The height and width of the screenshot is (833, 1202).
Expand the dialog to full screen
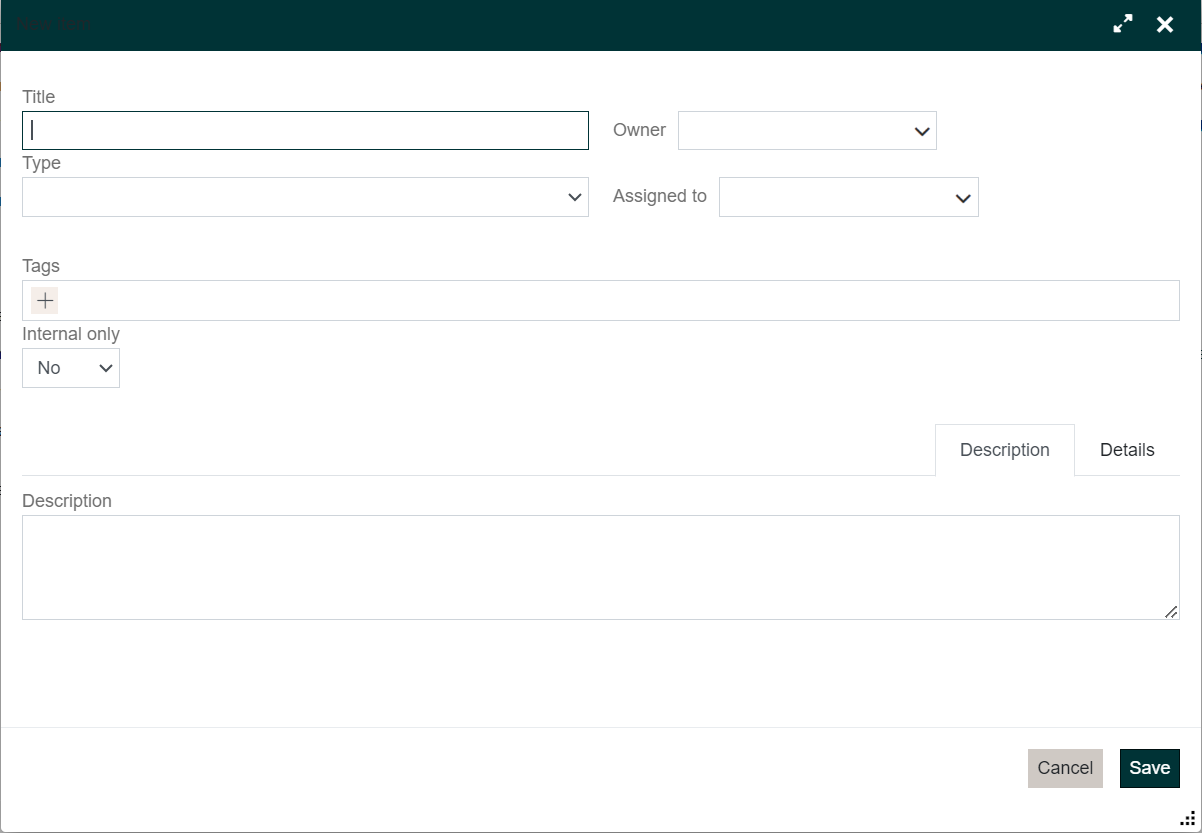pos(1123,25)
